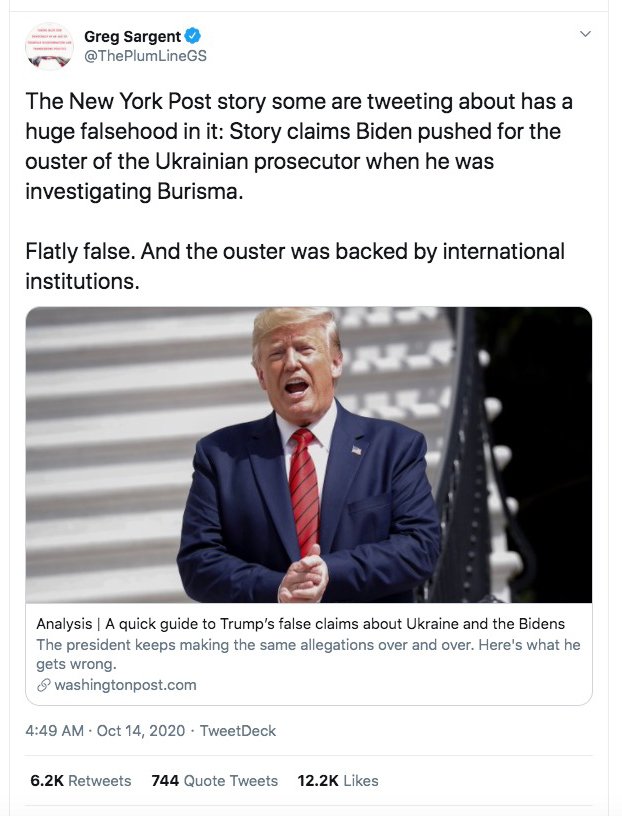The image size is (622, 816).
Task: View the 6.2K Retweets list
Action: tap(80, 780)
